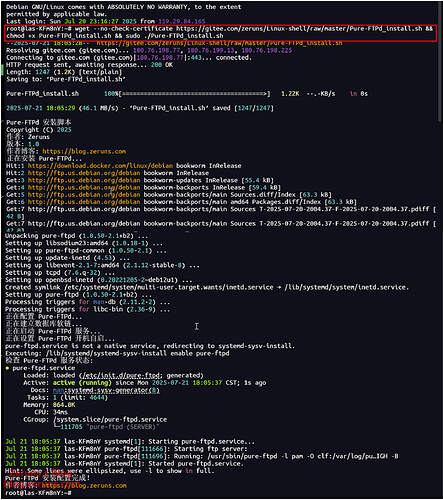
Task: Click the green pure-ftpd.service status dot
Action: click(7, 368)
